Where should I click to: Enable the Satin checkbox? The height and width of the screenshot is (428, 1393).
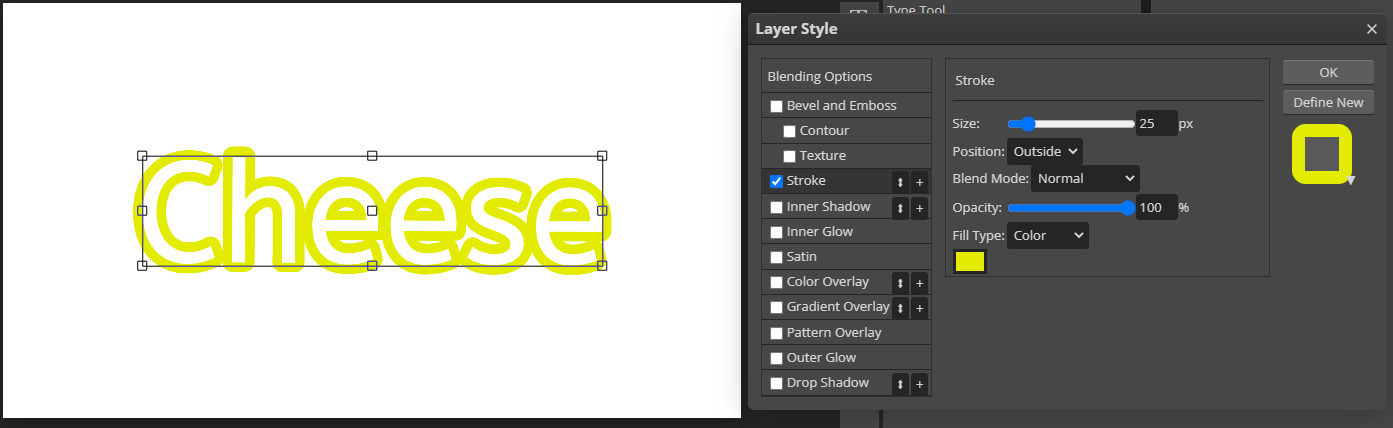pos(776,257)
